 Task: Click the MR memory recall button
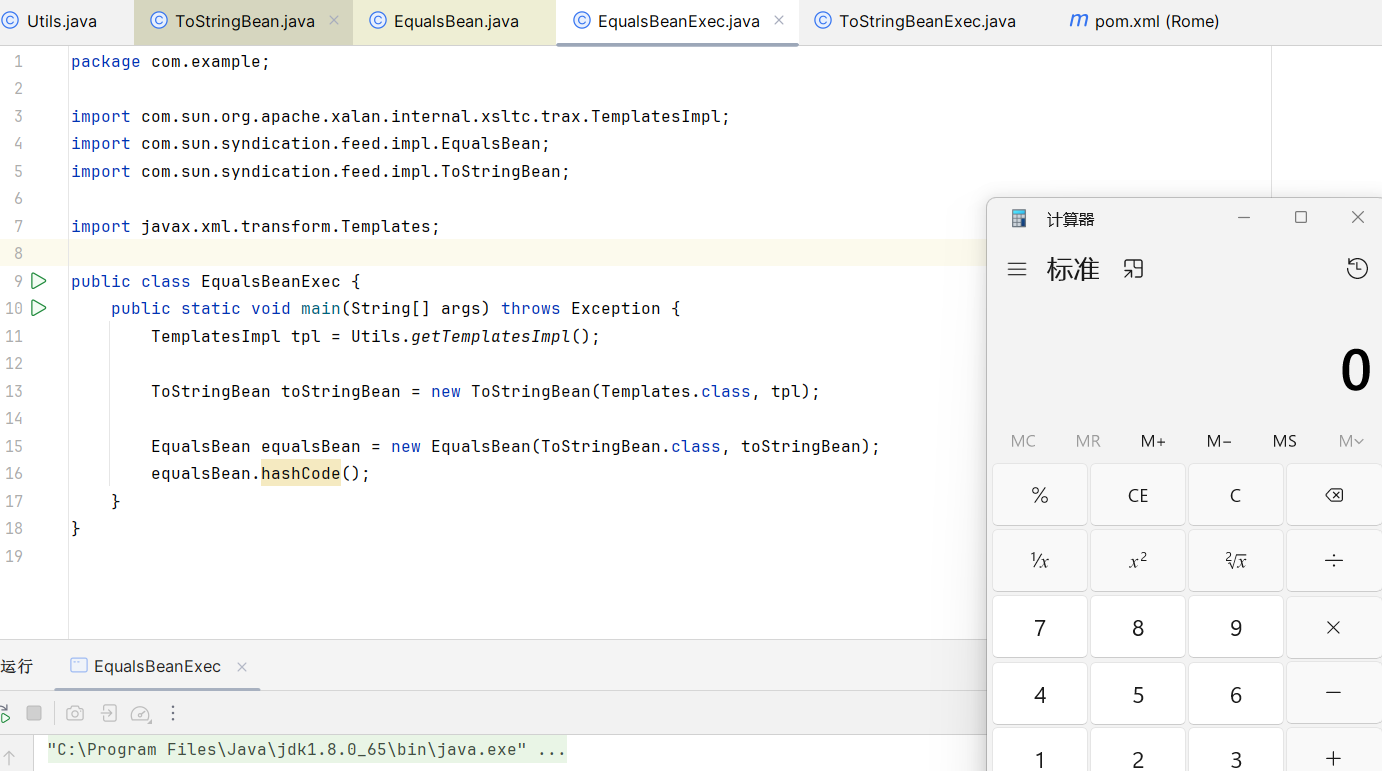point(1088,441)
